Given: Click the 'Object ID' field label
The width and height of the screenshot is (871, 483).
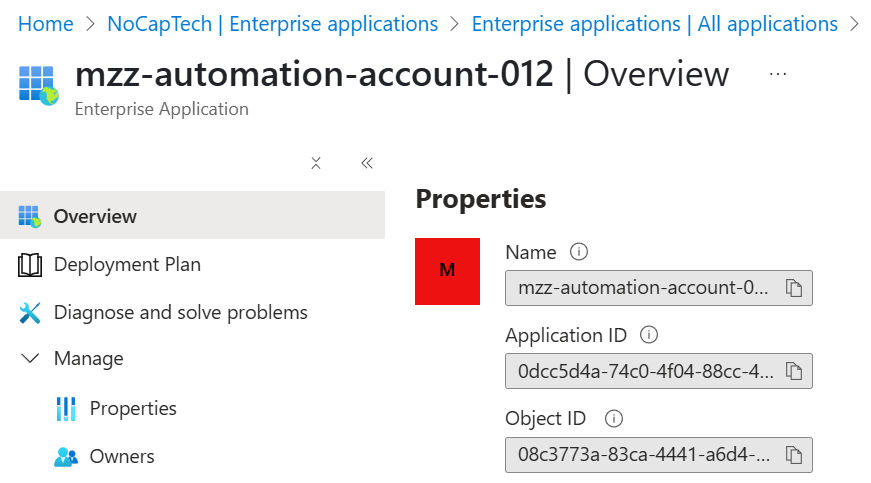Looking at the screenshot, I should 545,419.
